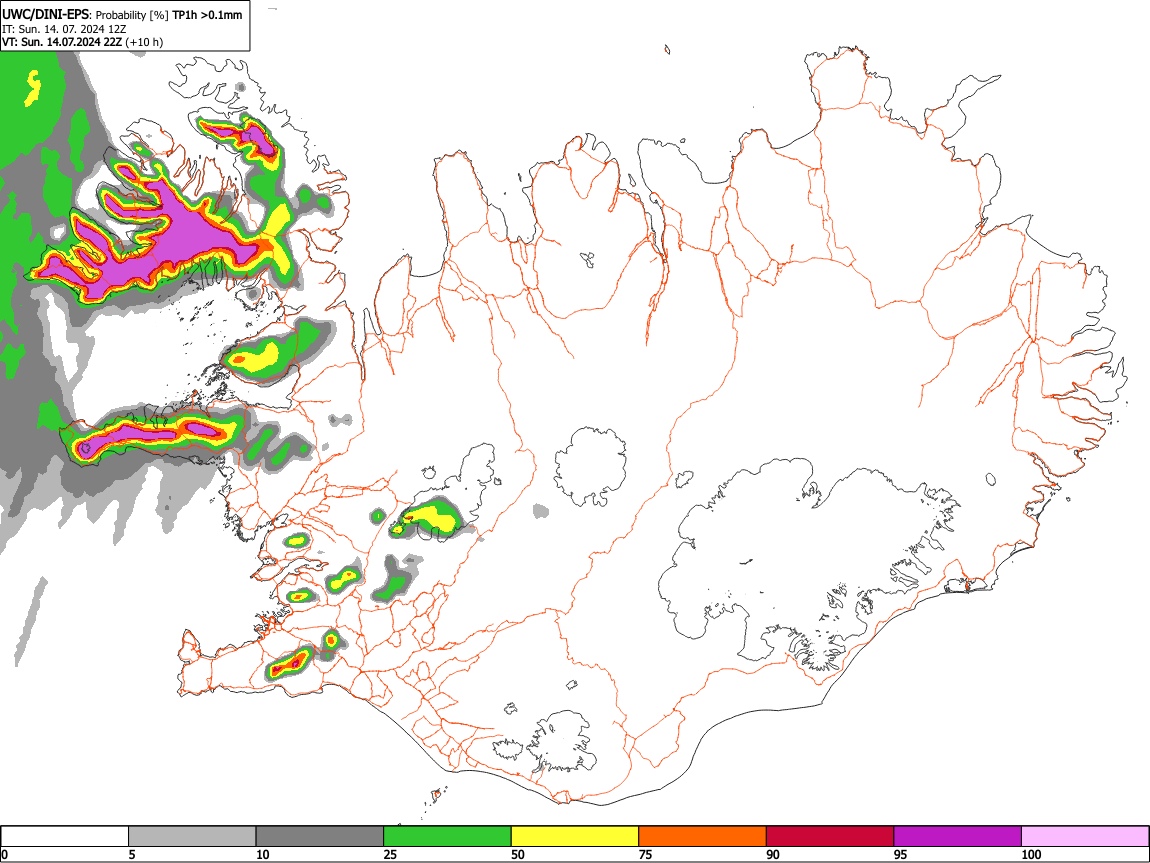Click the purple 95-100% legend swatch
Image resolution: width=1150 pixels, height=863 pixels.
[958, 837]
